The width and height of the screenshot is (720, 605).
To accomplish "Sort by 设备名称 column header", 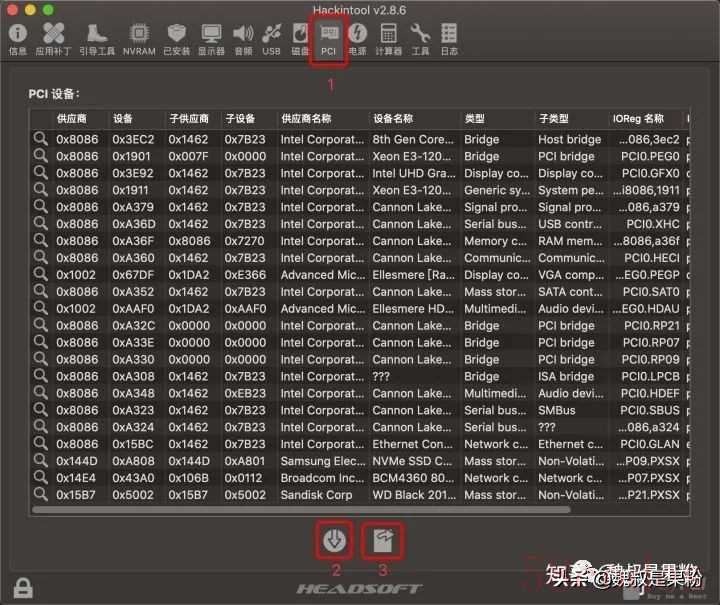I will [x=393, y=119].
